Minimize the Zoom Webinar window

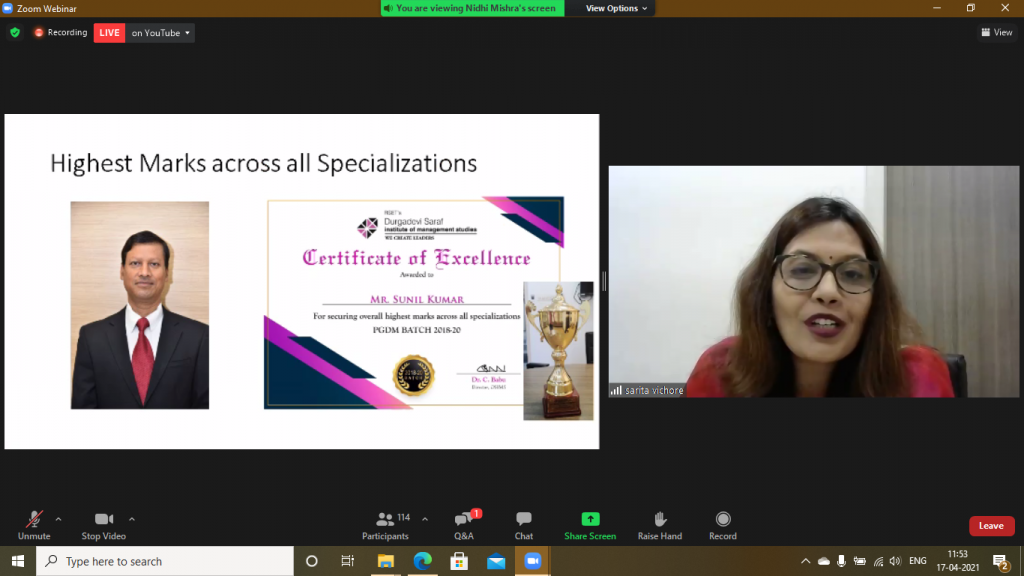point(937,8)
